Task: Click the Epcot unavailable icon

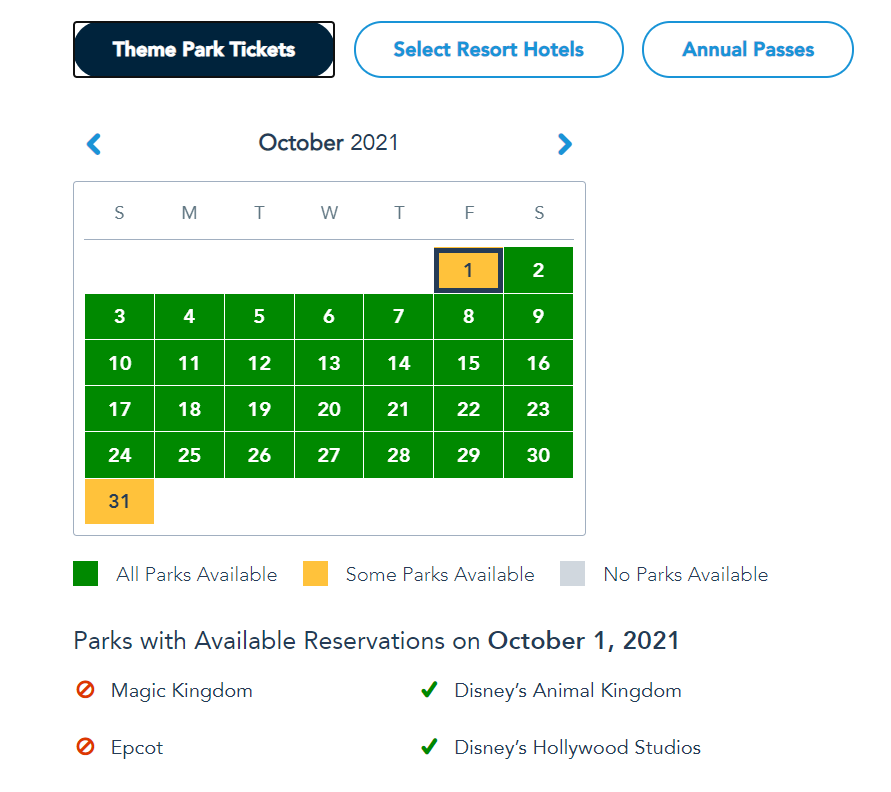Action: (x=85, y=747)
